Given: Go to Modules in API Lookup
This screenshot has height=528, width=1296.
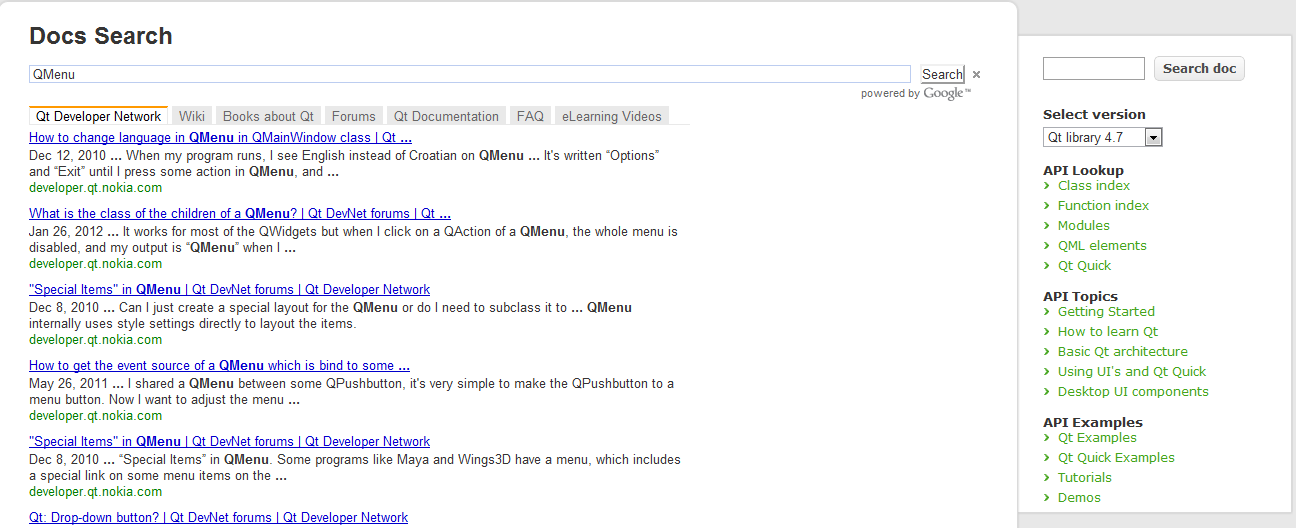Looking at the screenshot, I should pos(1084,226).
